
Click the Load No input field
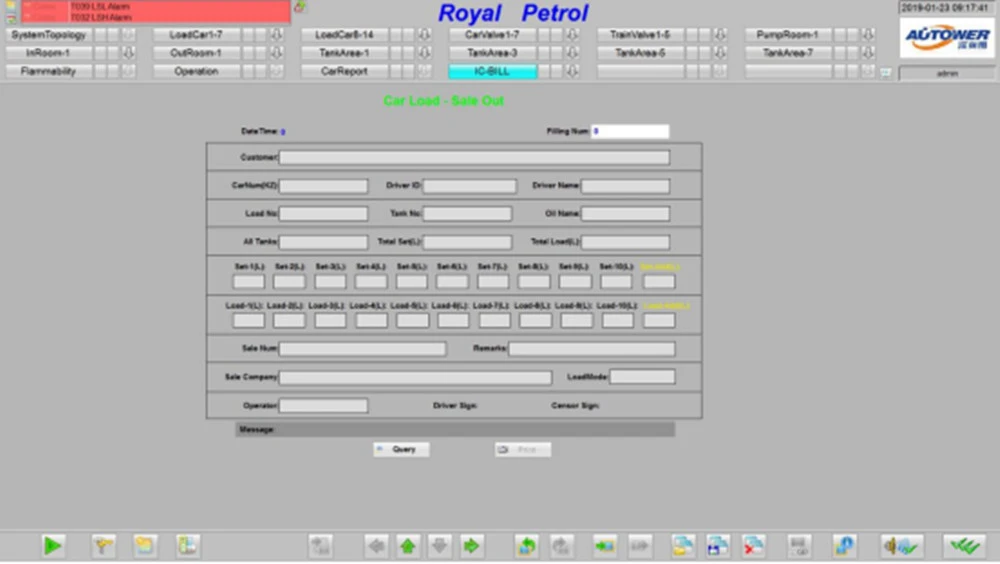[323, 214]
